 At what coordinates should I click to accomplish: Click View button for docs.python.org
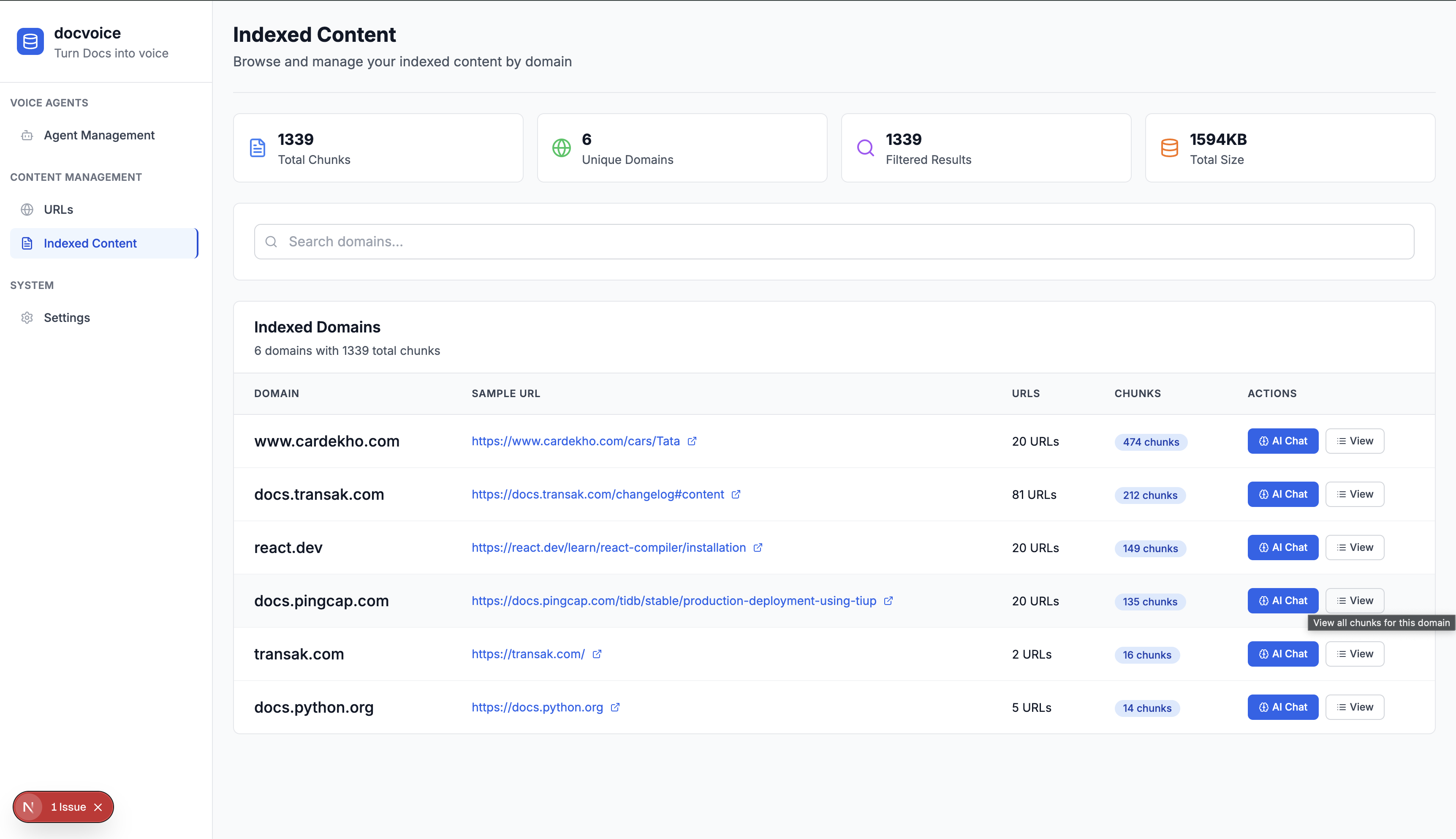click(x=1354, y=707)
